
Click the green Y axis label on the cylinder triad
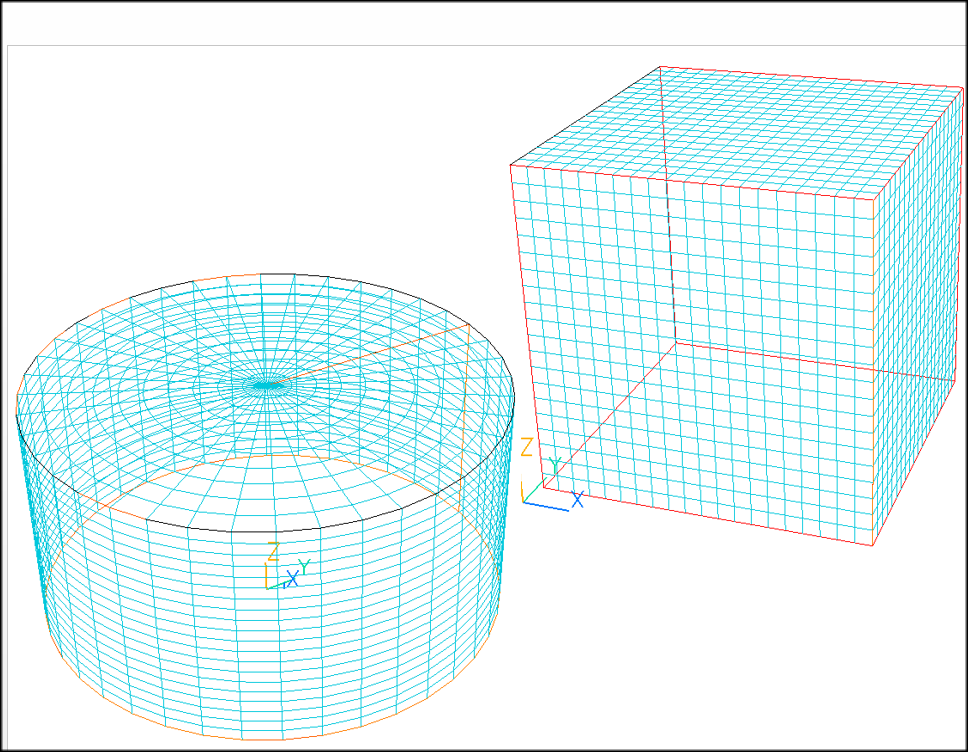pyautogui.click(x=304, y=567)
